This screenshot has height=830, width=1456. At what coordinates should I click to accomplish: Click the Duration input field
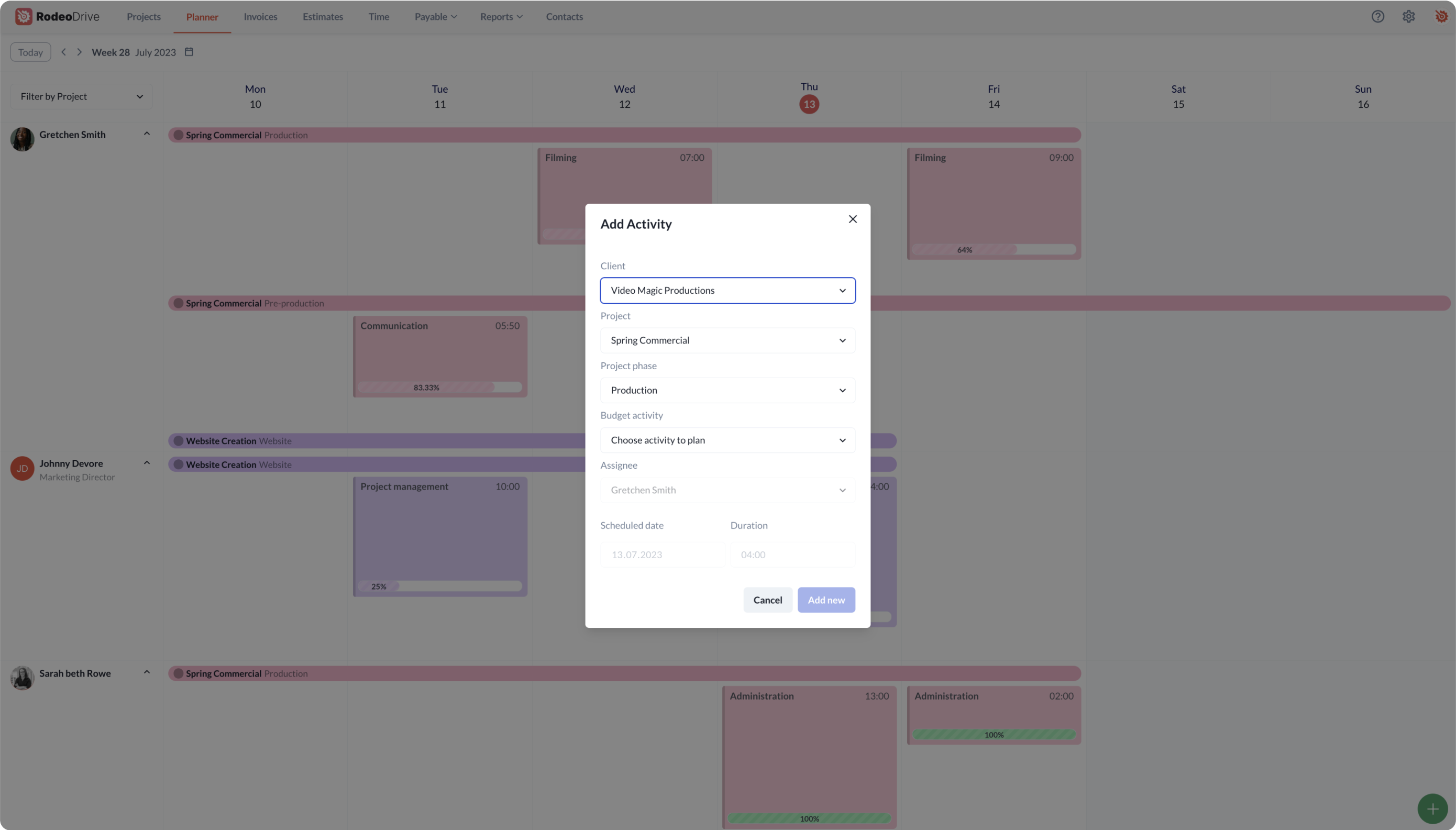point(792,554)
